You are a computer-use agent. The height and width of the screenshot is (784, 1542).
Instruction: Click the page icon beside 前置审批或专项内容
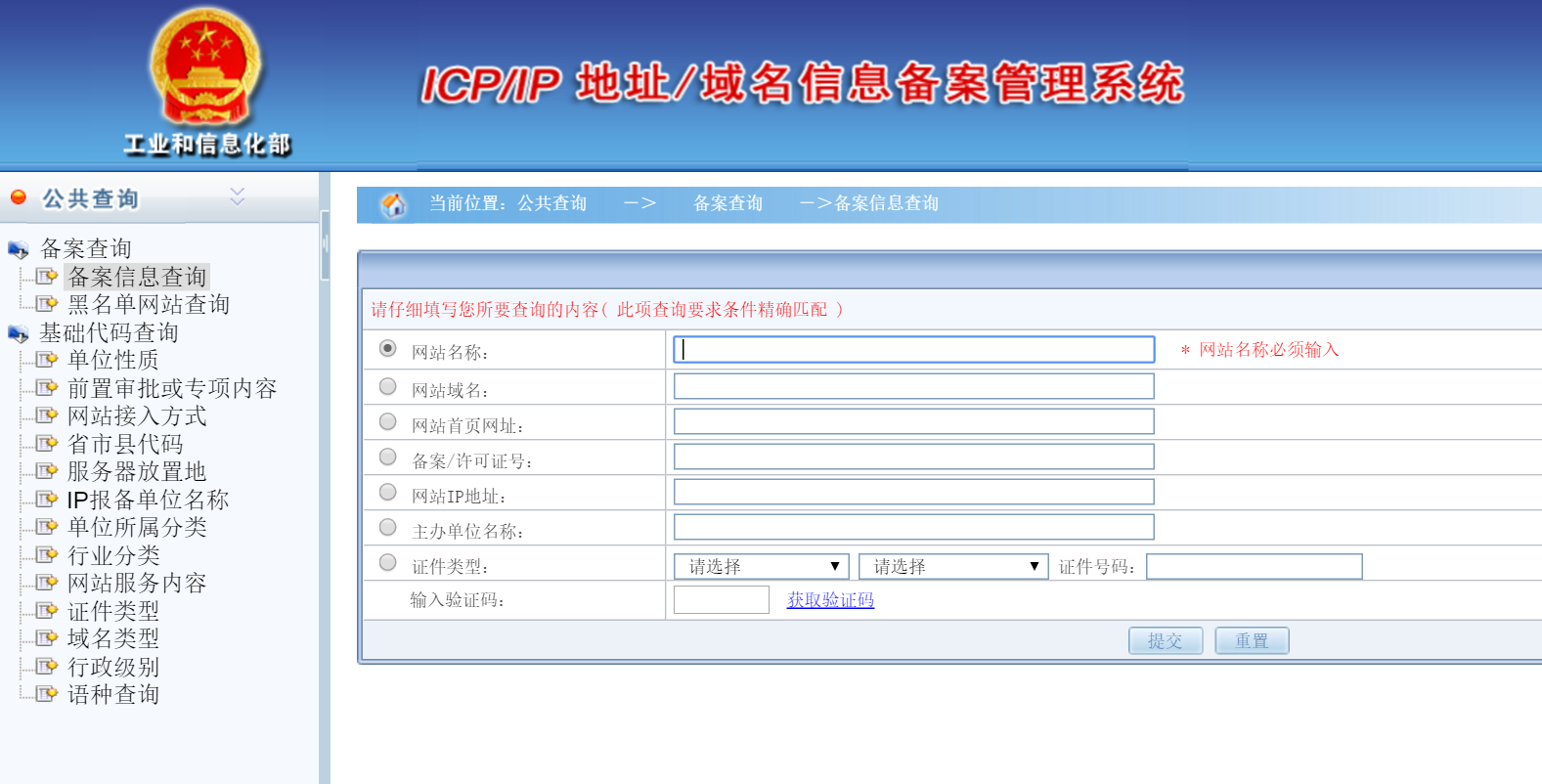(47, 388)
